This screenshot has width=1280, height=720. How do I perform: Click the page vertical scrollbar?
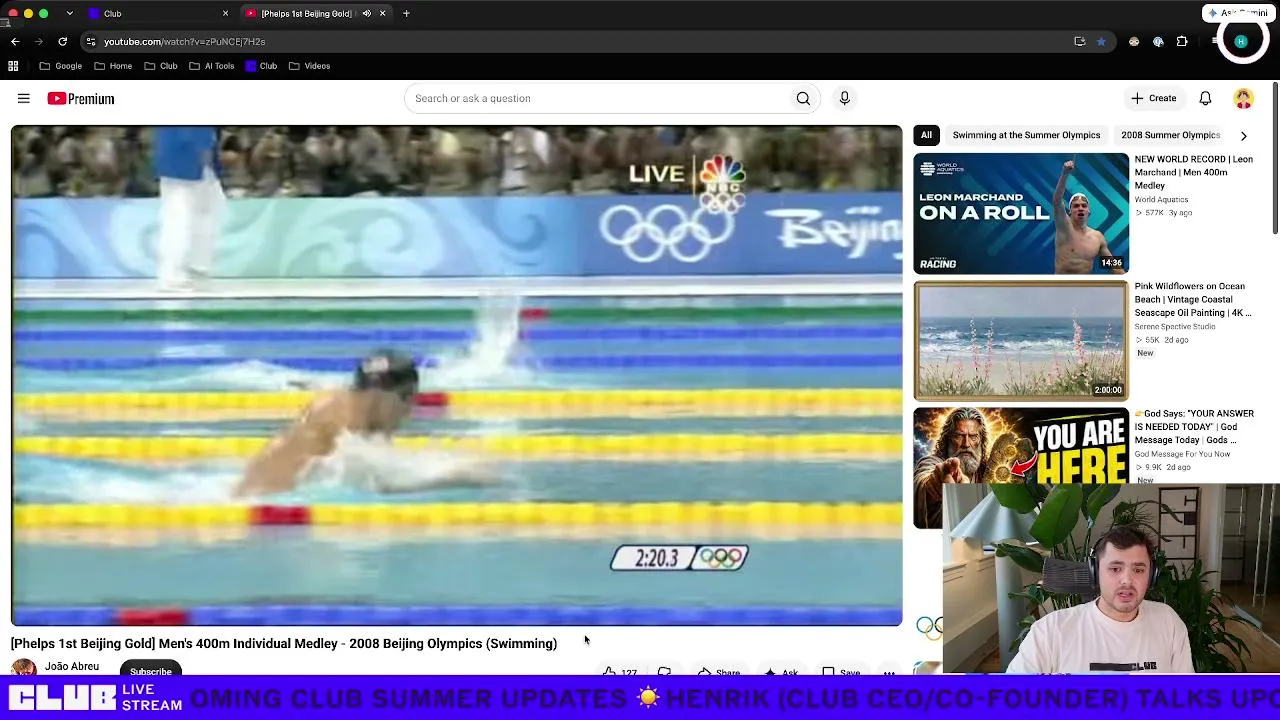(1275, 160)
